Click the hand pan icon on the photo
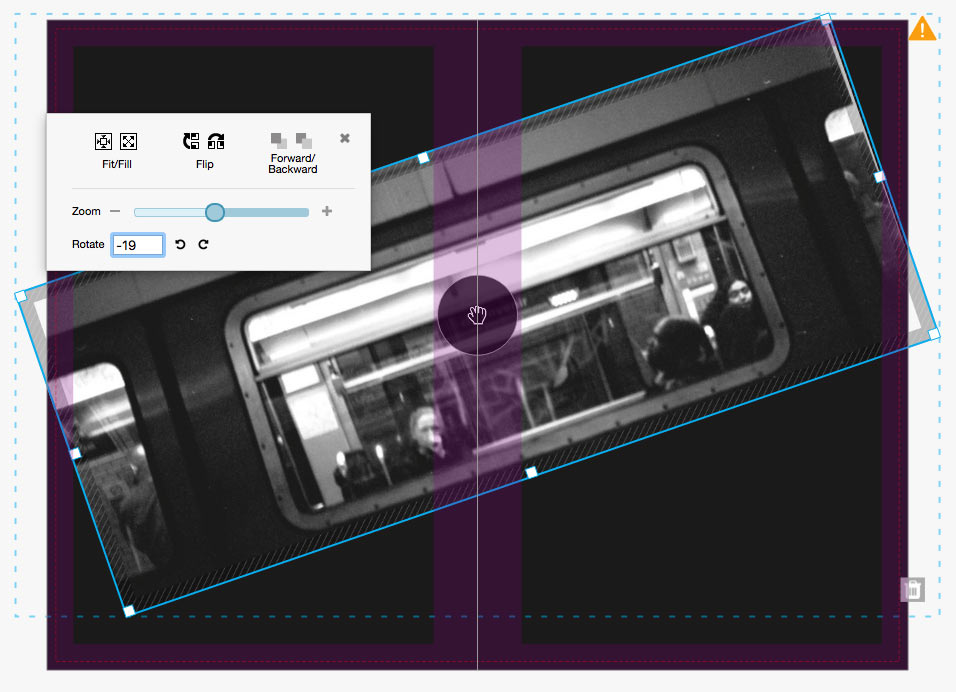Screen dimensions: 956x692 (x=478, y=314)
